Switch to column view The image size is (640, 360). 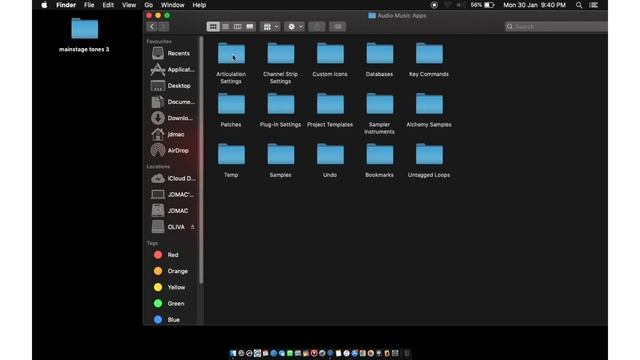pos(238,27)
